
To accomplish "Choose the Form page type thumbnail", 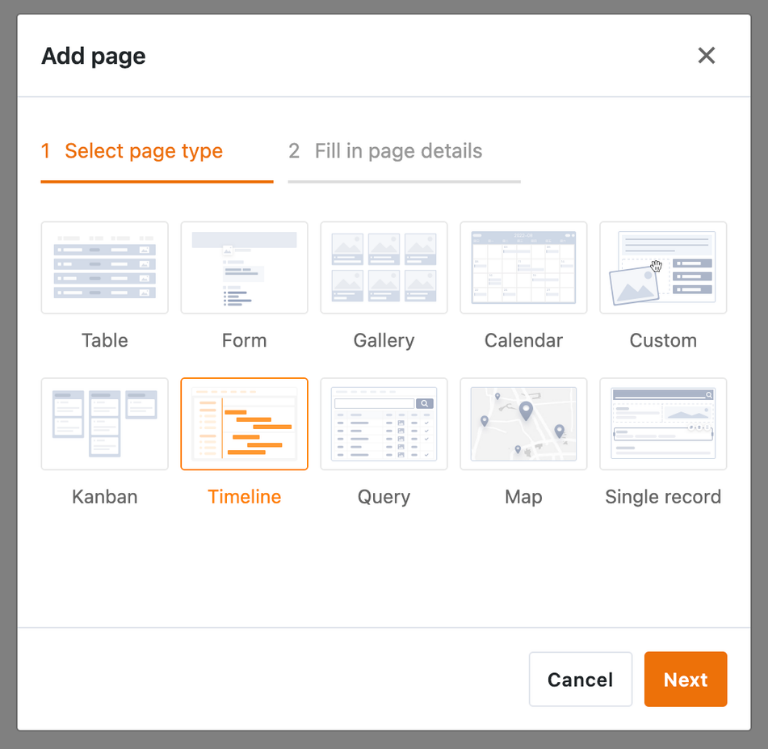I will [x=244, y=267].
